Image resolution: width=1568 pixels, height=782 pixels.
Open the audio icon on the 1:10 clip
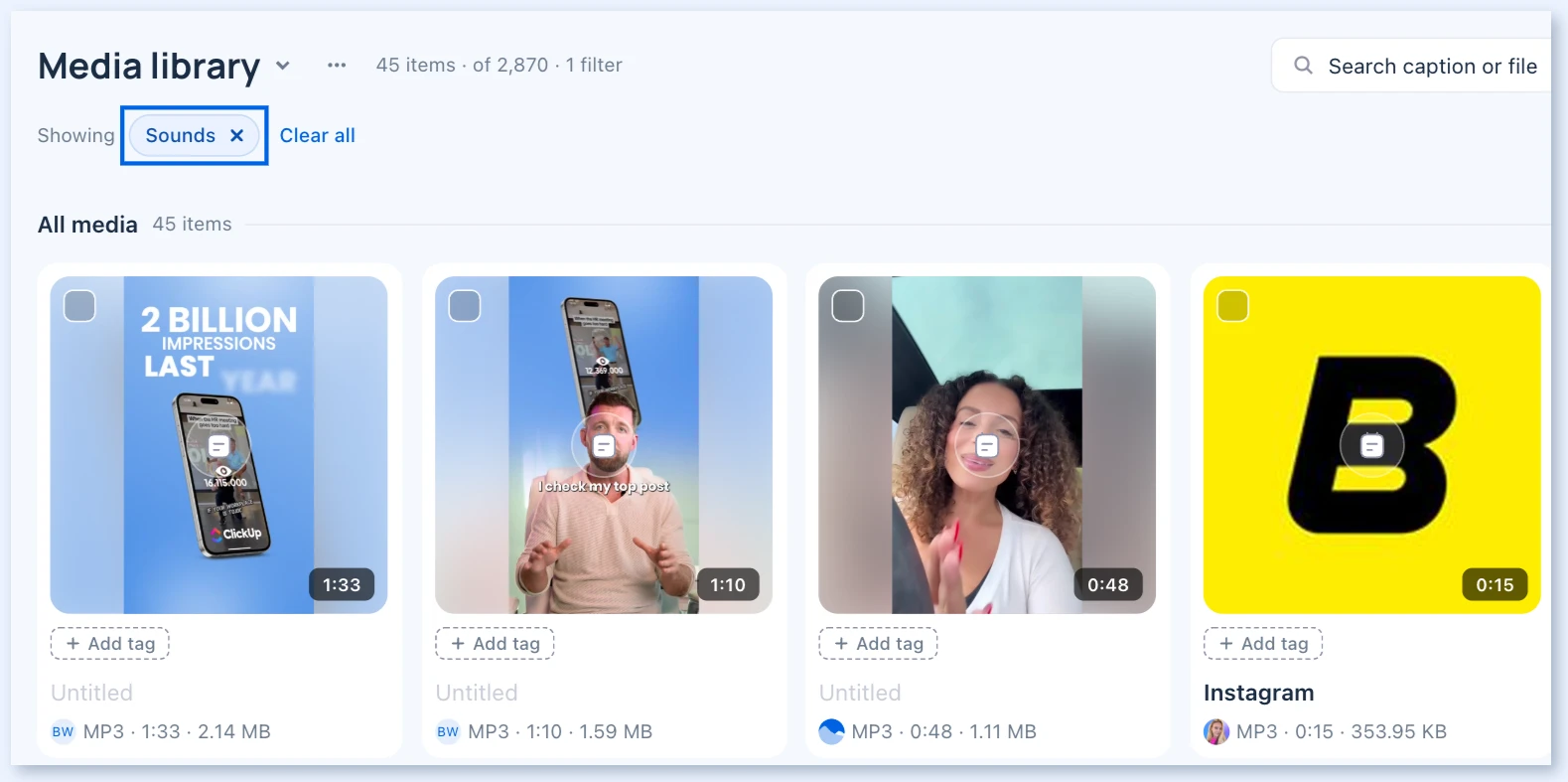click(604, 446)
